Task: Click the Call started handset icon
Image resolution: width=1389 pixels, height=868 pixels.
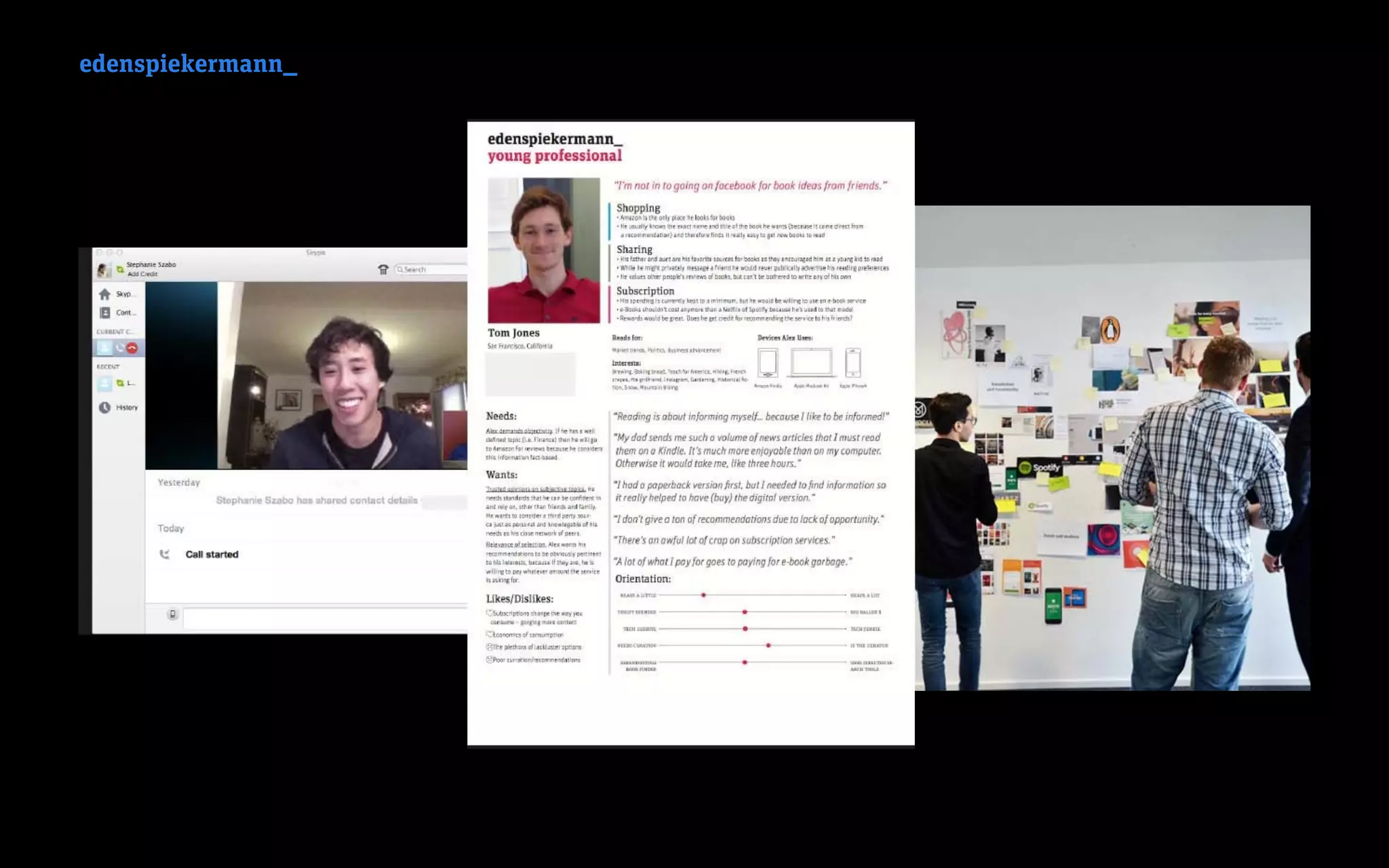Action: point(164,554)
